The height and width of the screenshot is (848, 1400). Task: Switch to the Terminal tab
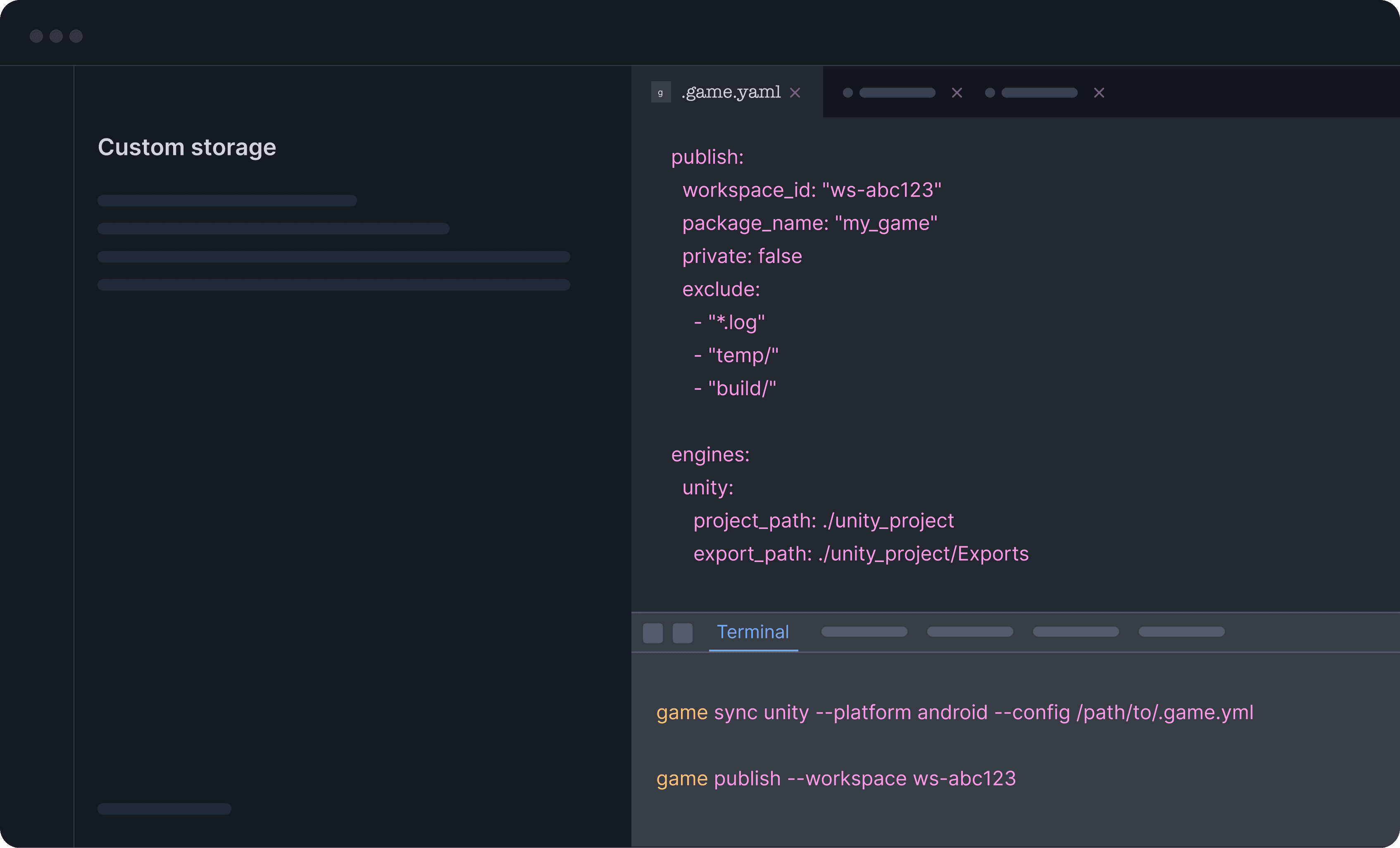(753, 632)
